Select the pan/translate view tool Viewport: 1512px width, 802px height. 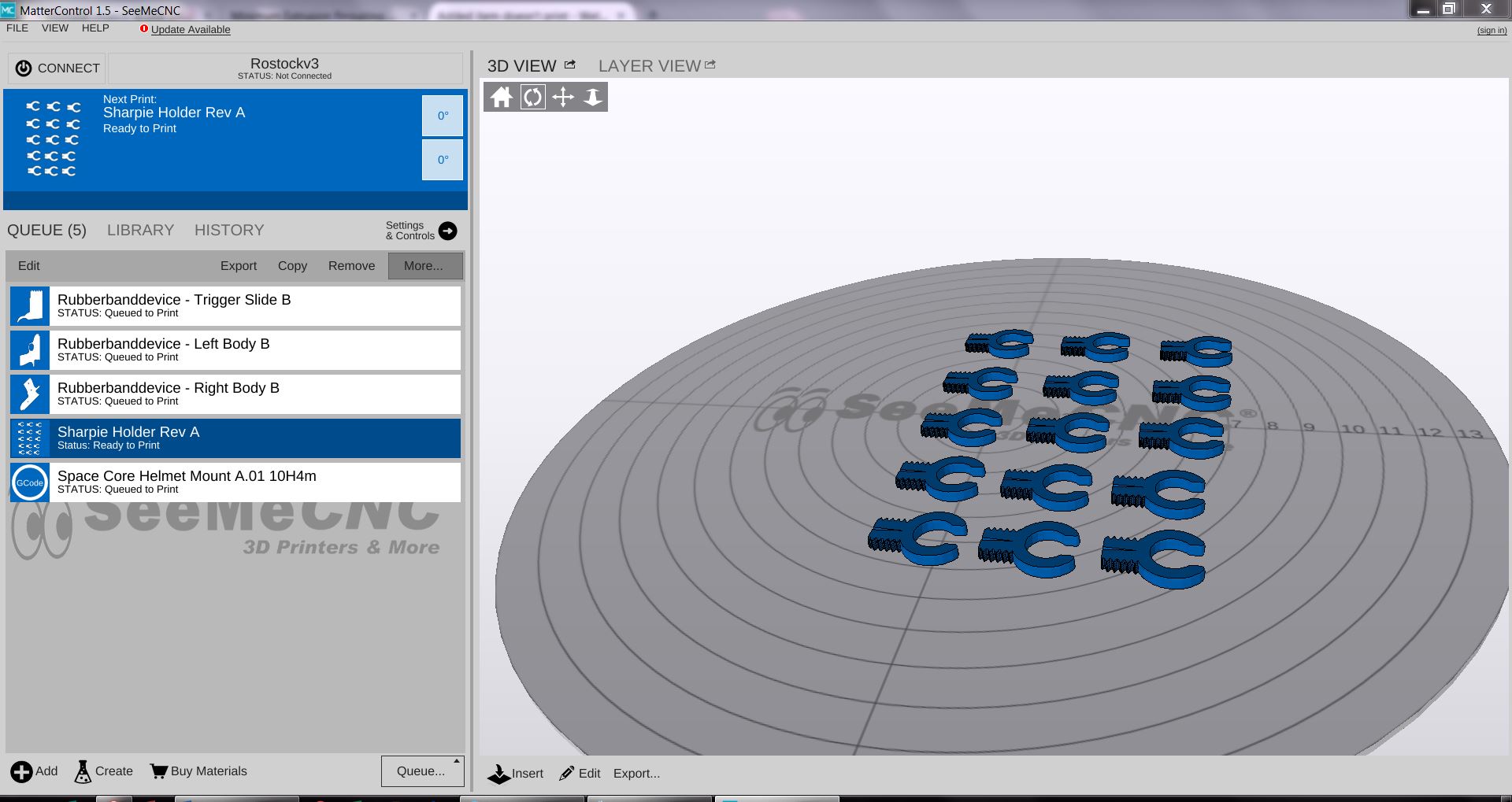pos(562,98)
